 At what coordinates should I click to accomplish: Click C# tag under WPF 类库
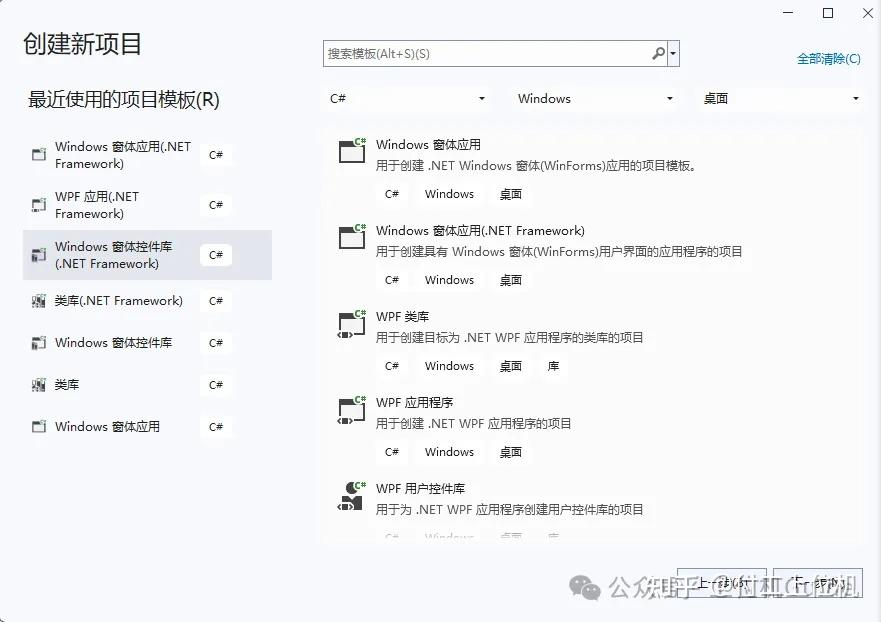tap(392, 366)
